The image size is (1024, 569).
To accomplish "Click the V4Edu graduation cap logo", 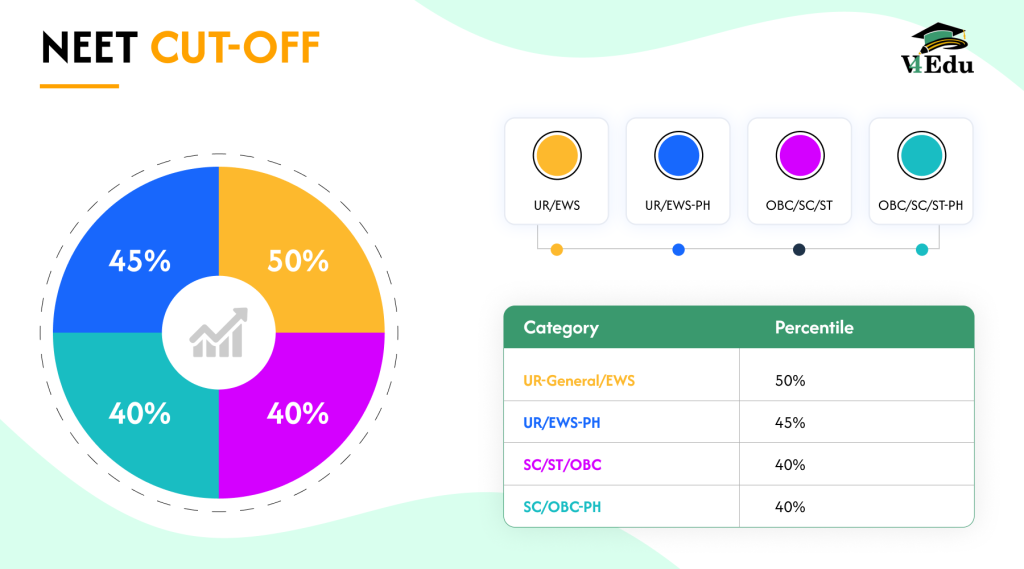I will [940, 48].
